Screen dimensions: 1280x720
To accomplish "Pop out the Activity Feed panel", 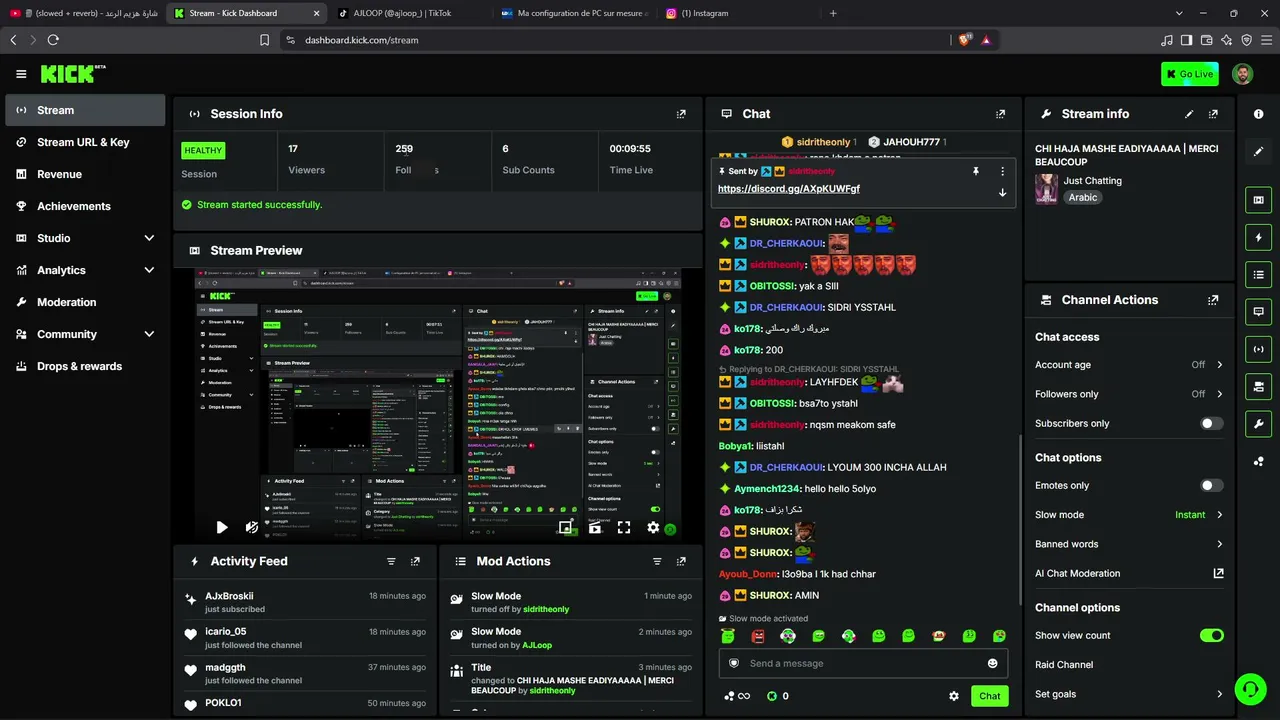I will click(x=415, y=562).
